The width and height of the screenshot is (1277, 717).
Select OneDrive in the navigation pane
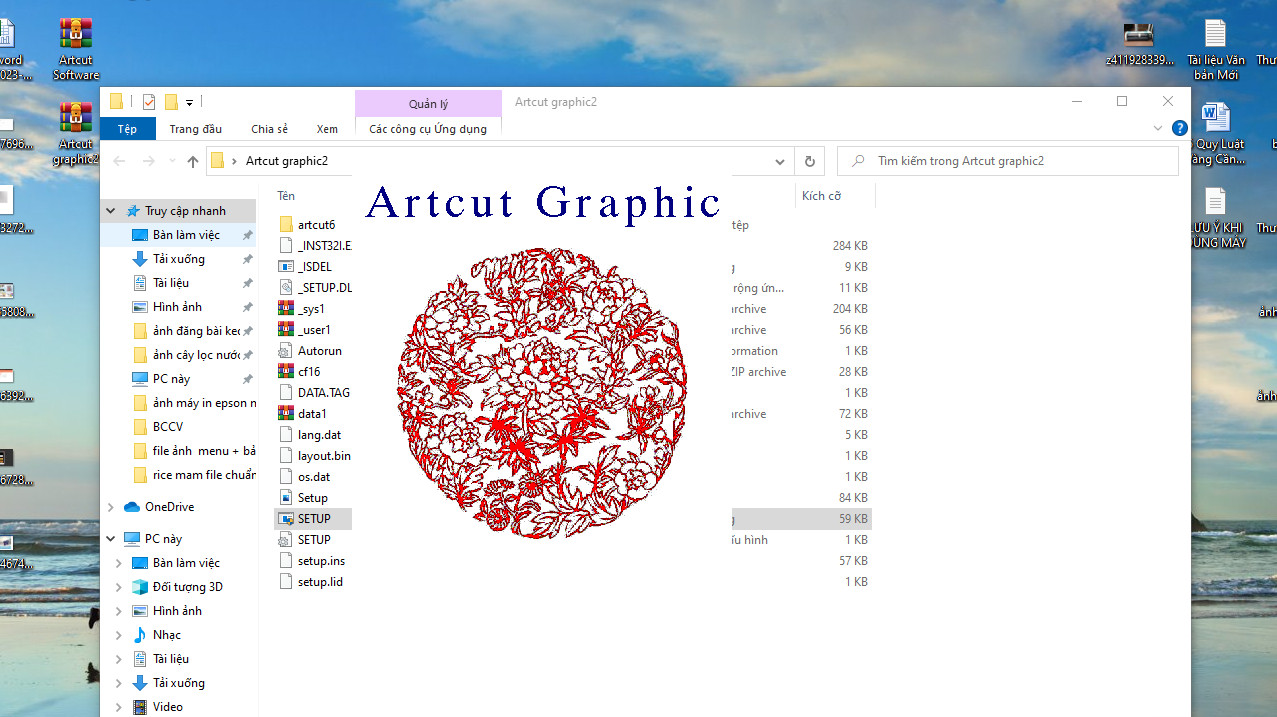tap(170, 507)
